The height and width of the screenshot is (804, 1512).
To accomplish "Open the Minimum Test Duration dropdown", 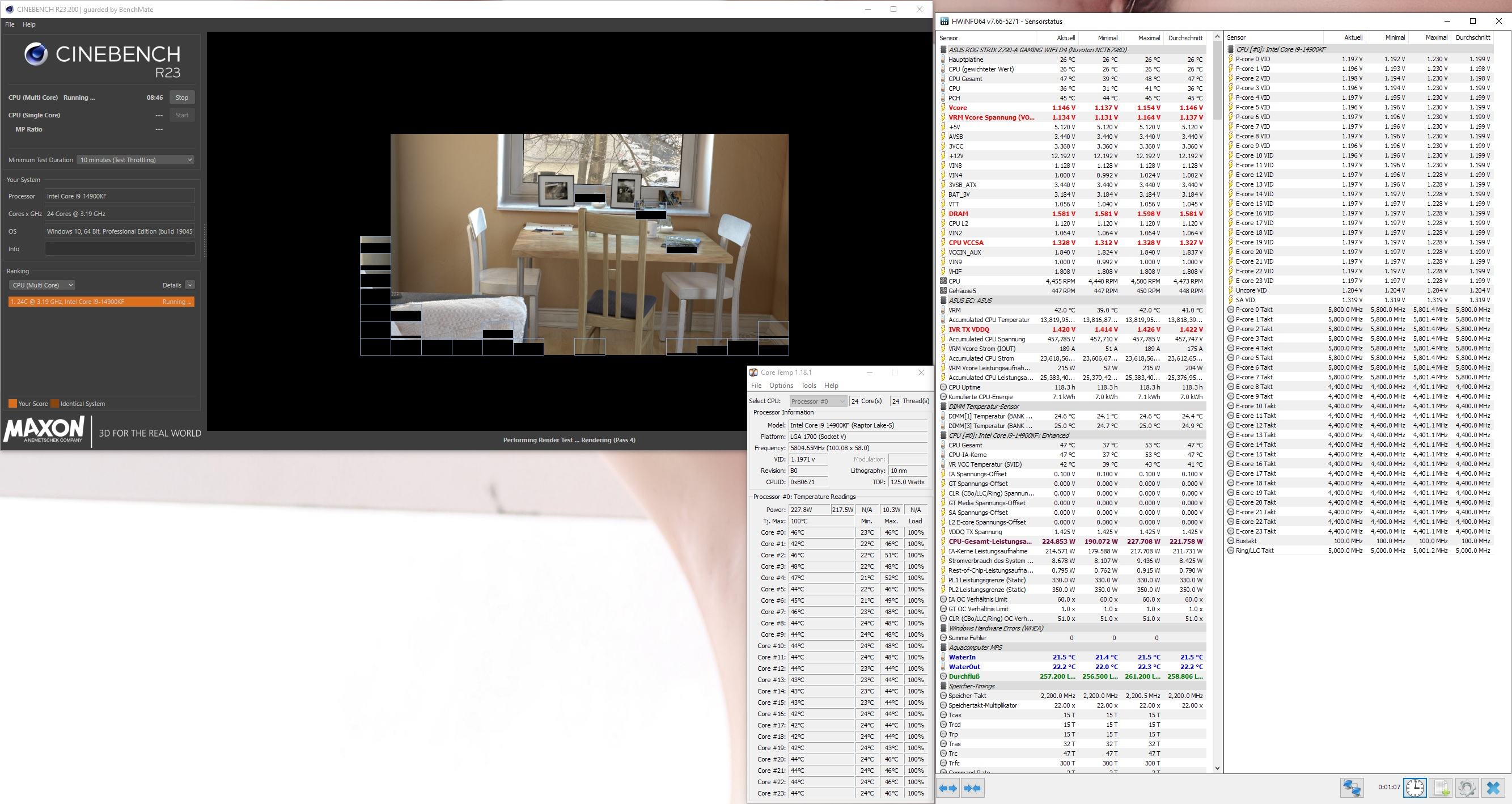I will [x=135, y=160].
